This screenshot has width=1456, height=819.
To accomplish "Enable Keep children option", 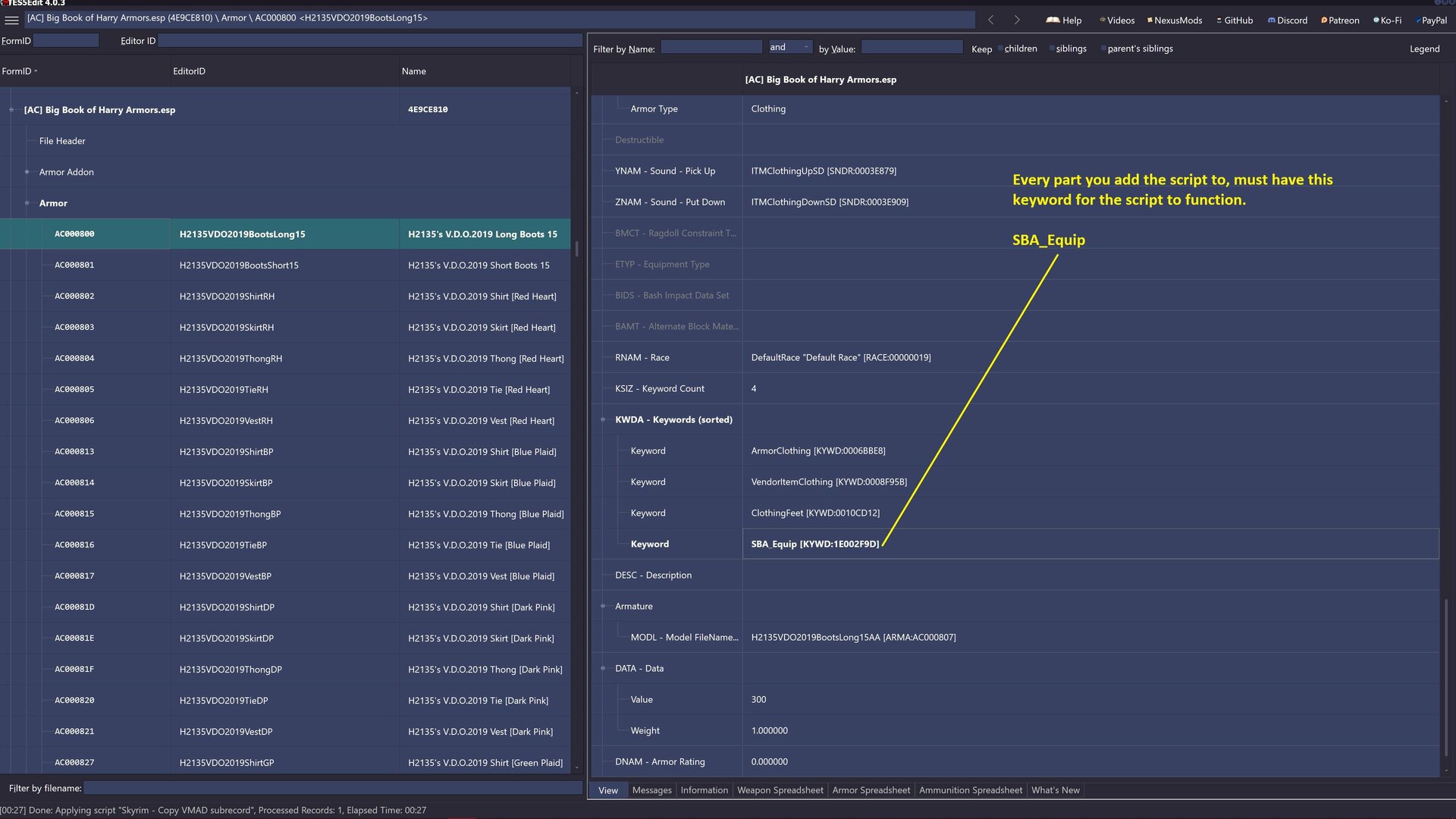I will 1017,49.
